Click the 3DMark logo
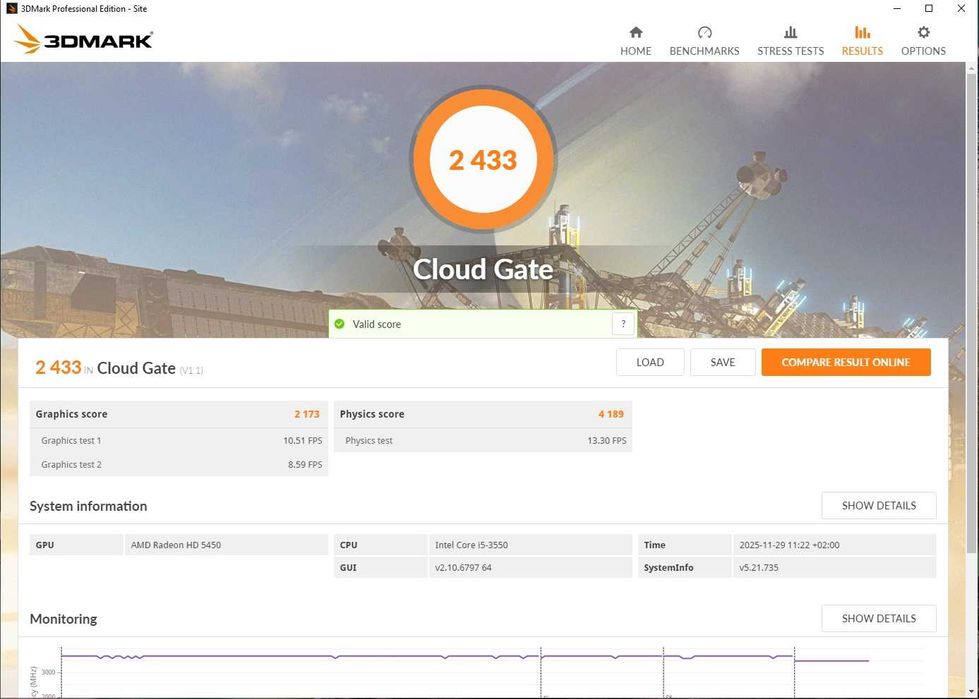Image resolution: width=979 pixels, height=699 pixels. point(83,39)
